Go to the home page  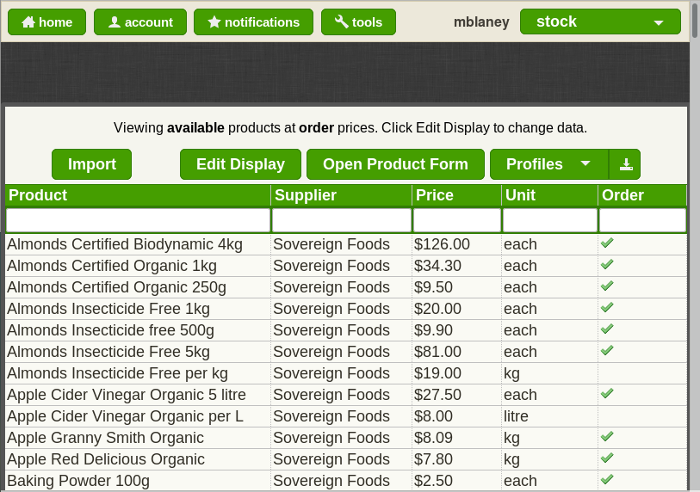point(47,22)
